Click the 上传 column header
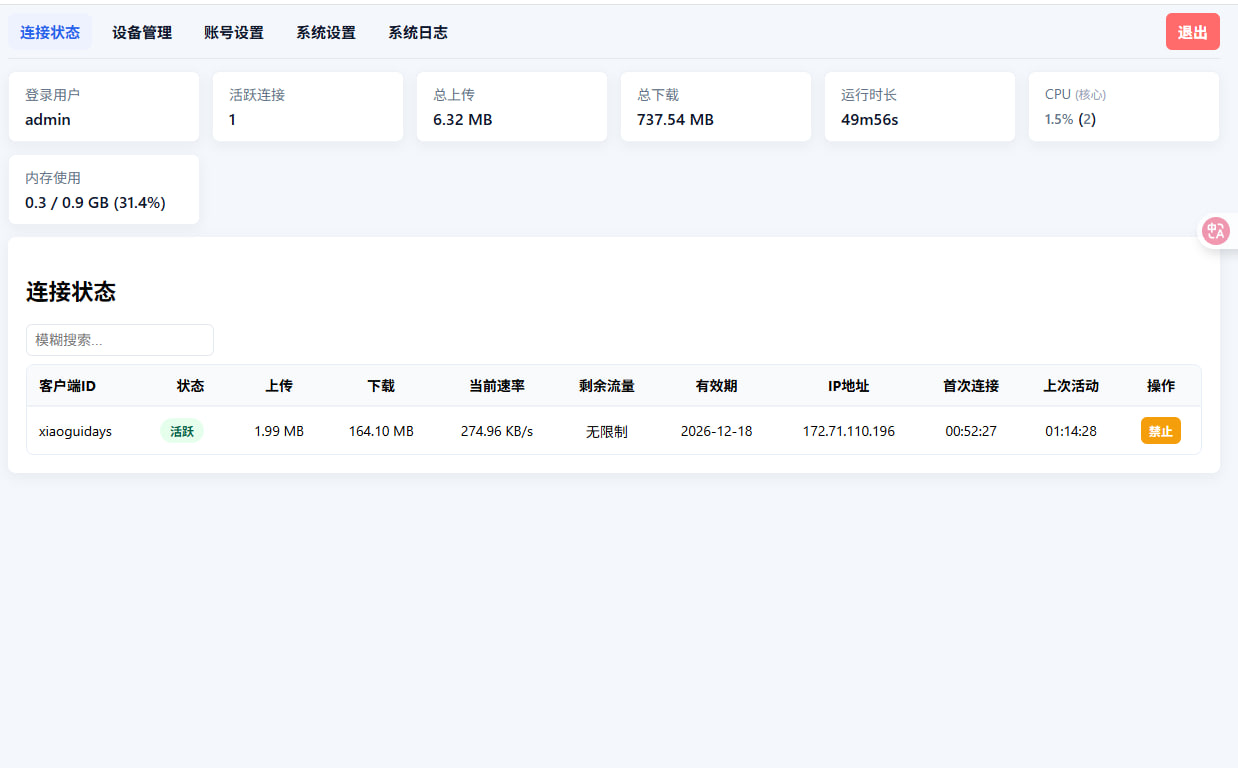Screen dimensions: 1238x768 279,386
